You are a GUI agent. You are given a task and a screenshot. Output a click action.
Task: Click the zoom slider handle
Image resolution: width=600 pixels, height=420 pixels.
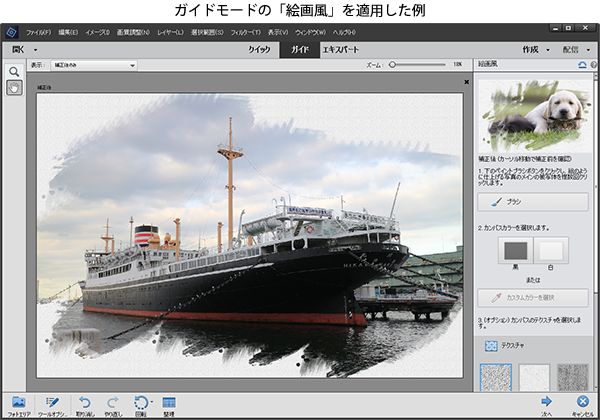392,65
